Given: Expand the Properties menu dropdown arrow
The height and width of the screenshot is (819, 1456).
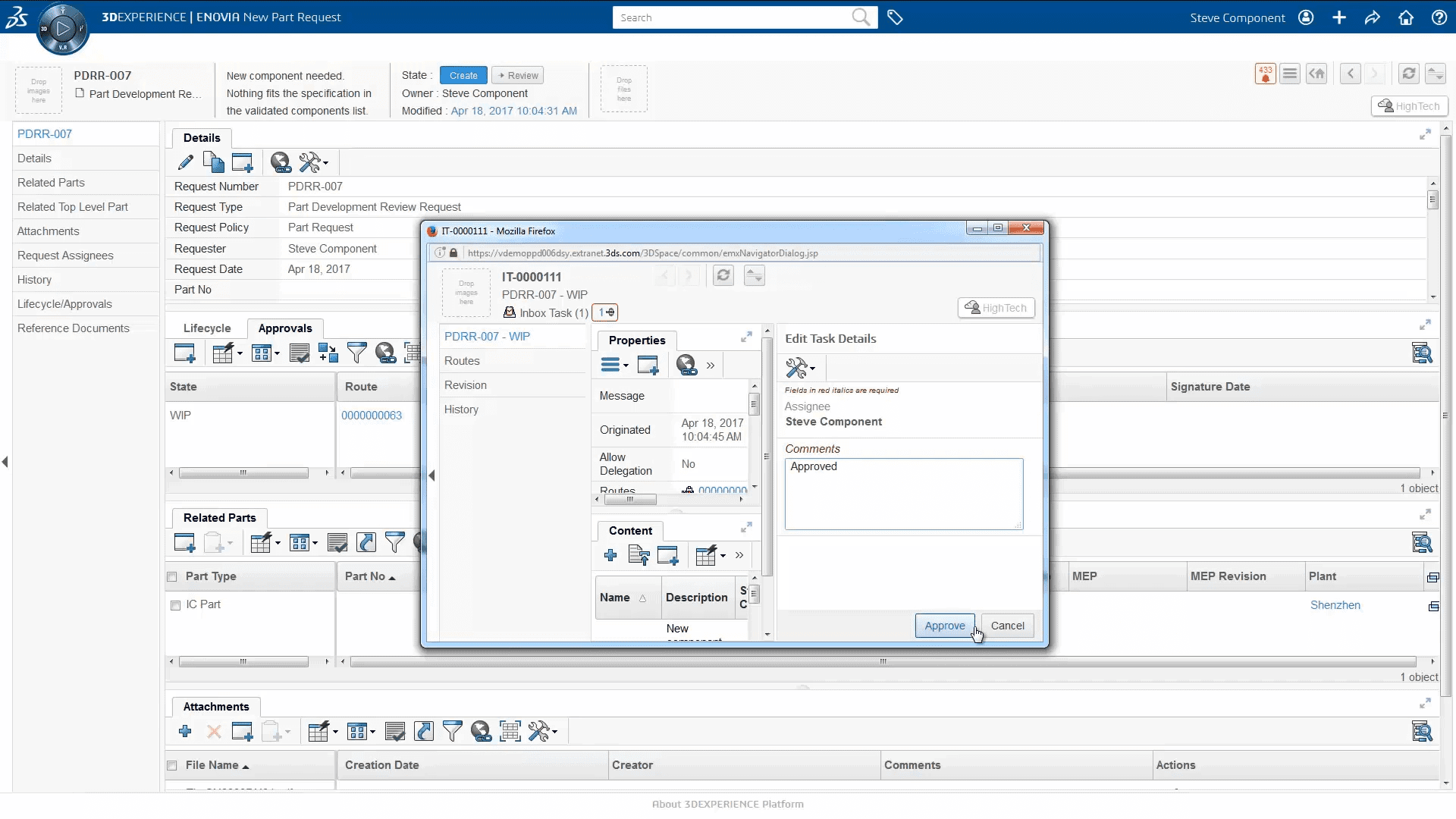Looking at the screenshot, I should click(x=626, y=366).
